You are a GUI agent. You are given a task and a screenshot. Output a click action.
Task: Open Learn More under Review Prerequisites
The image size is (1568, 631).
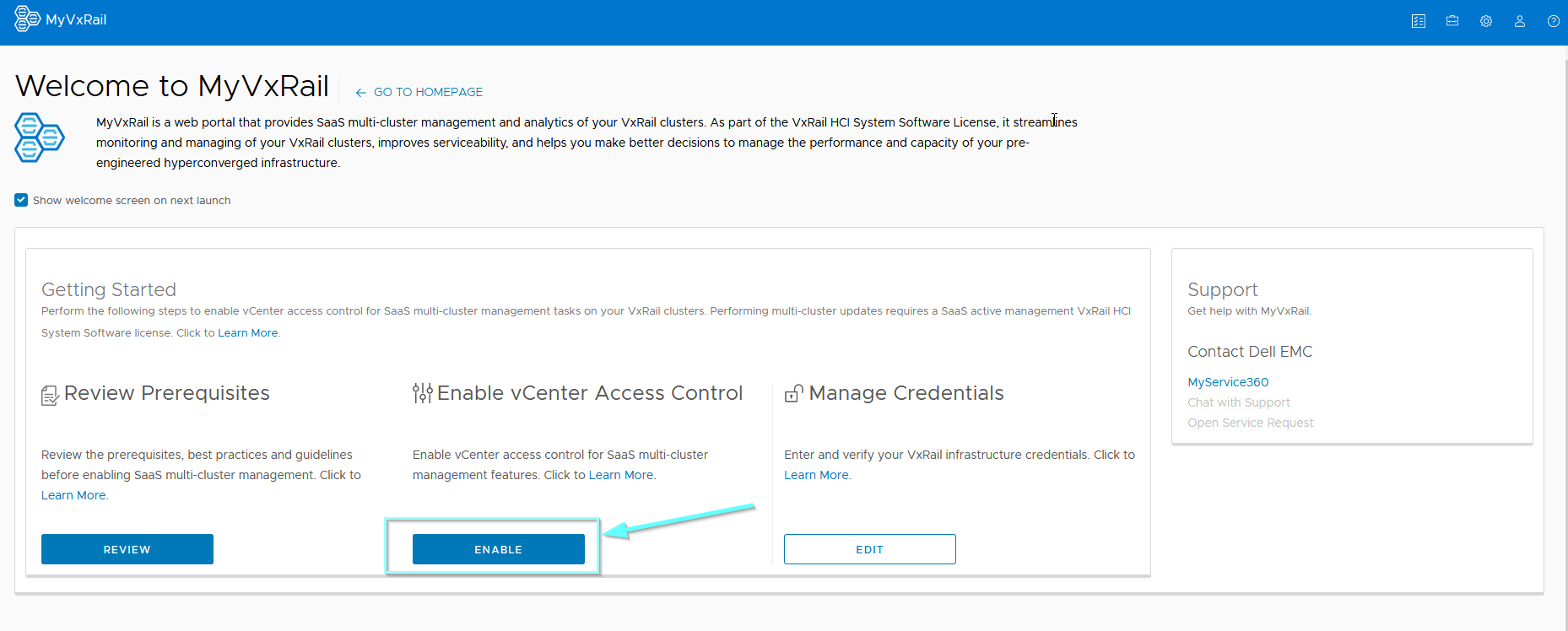73,495
